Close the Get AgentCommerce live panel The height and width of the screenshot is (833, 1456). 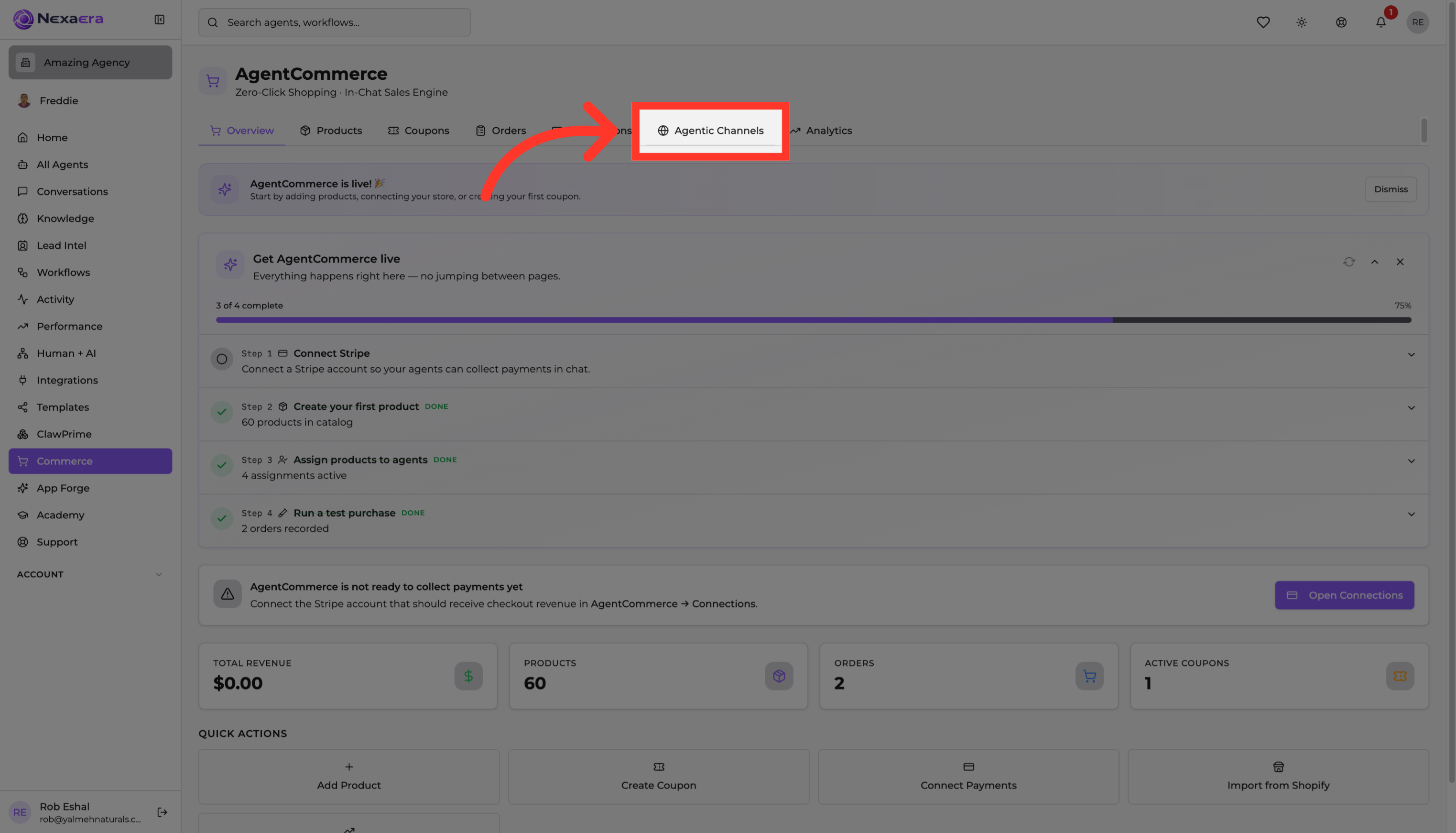(x=1400, y=262)
